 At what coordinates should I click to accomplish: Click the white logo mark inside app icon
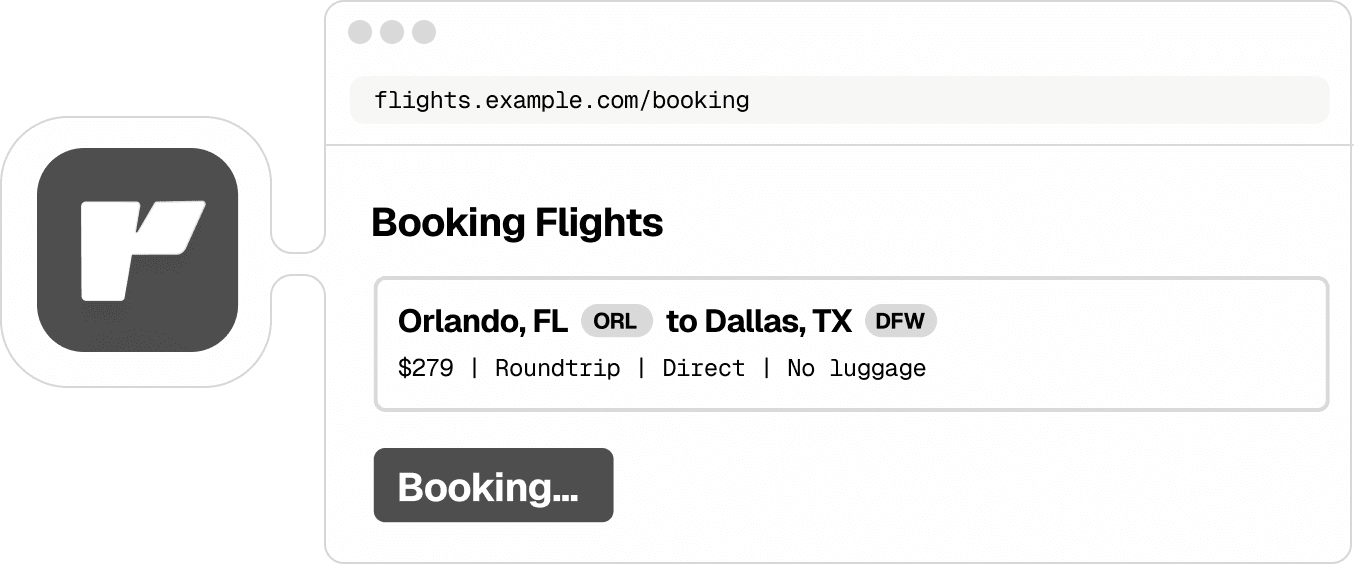click(140, 250)
